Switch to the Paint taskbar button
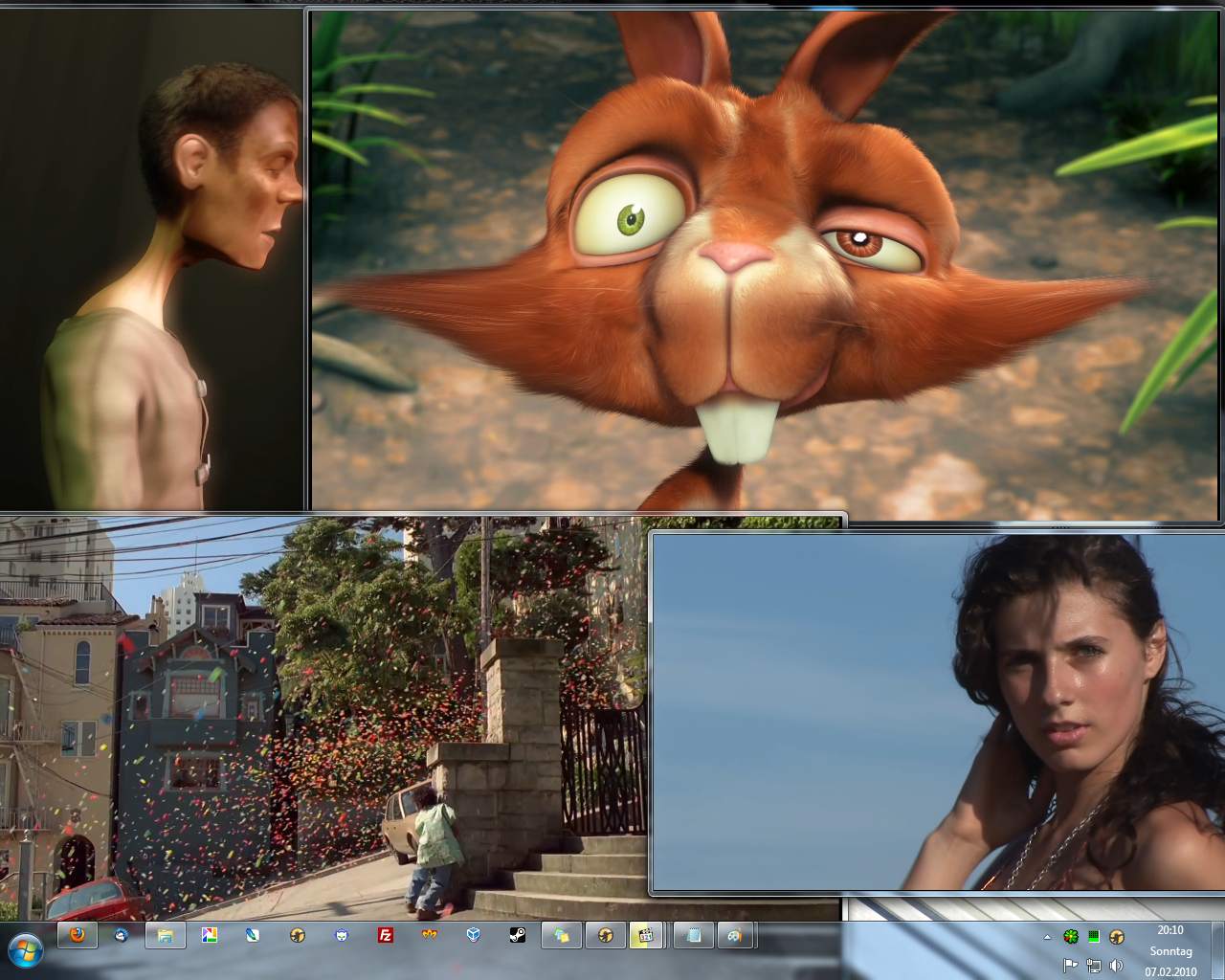This screenshot has height=980, width=1225. [x=735, y=935]
